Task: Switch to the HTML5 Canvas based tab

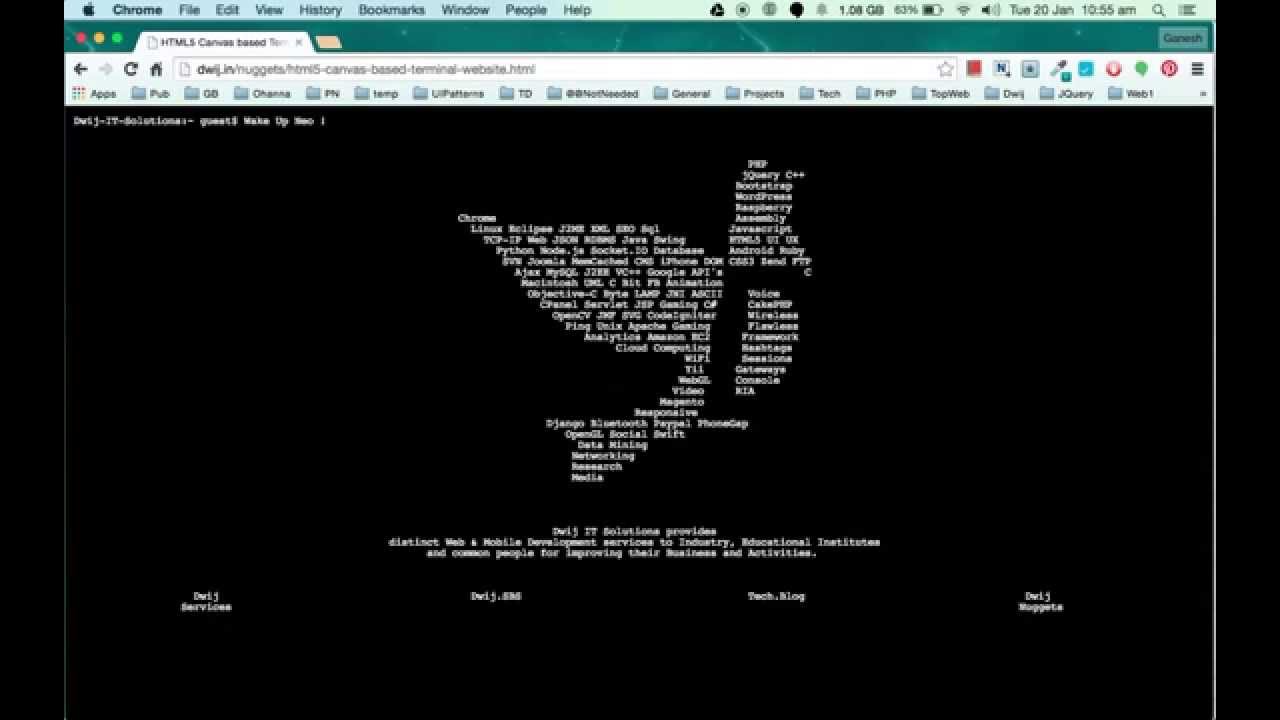Action: point(215,42)
